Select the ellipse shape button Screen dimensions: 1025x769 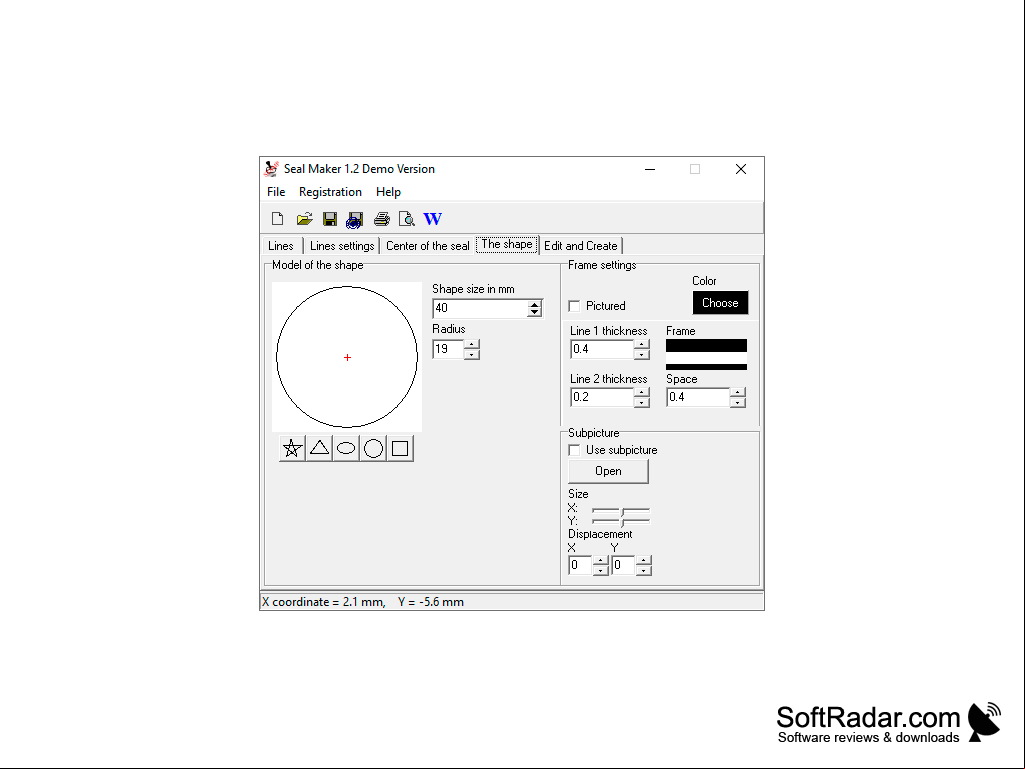pos(346,449)
